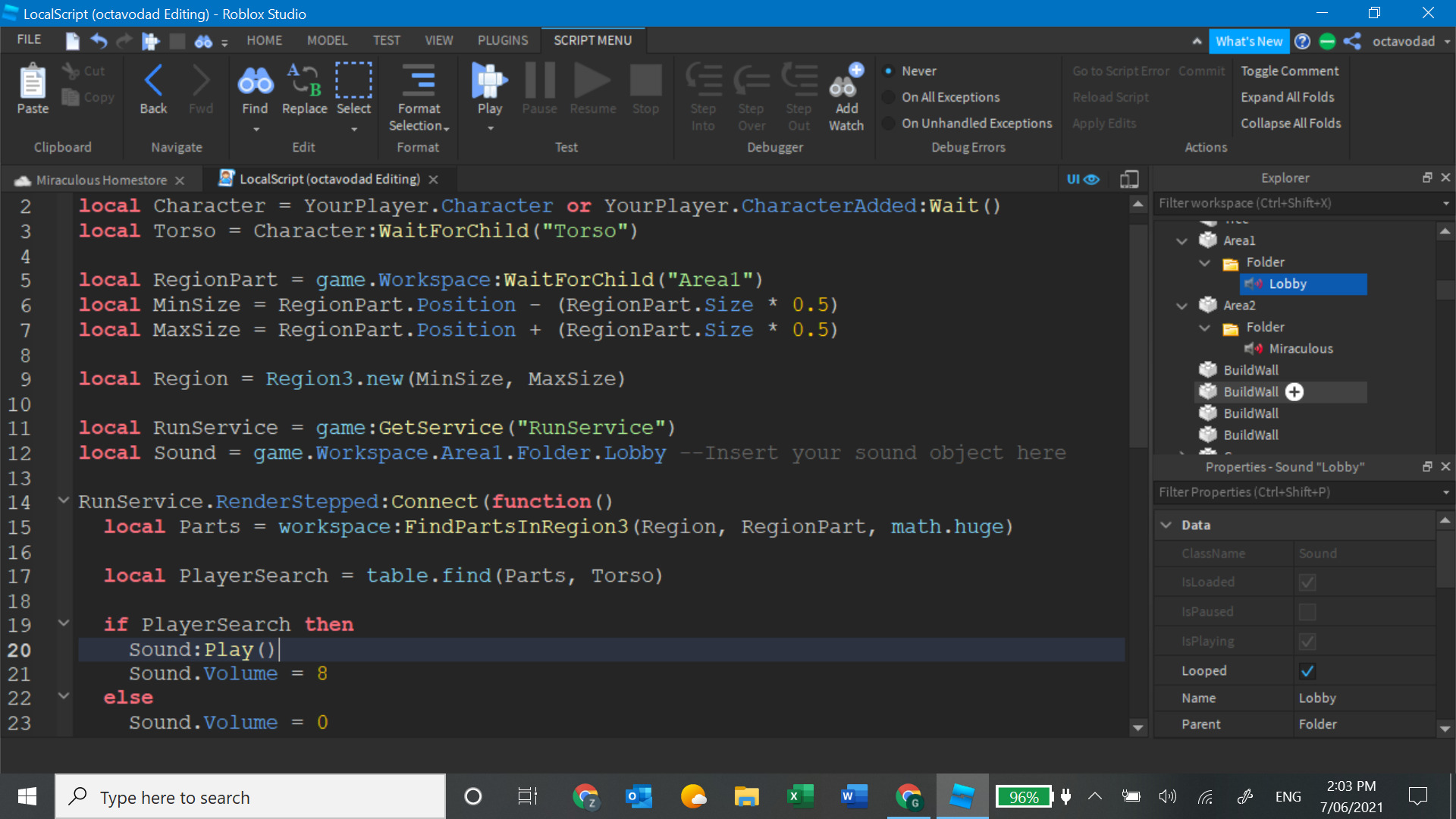Click the Select dashed-box icon
This screenshot has height=819, width=1456.
click(353, 80)
